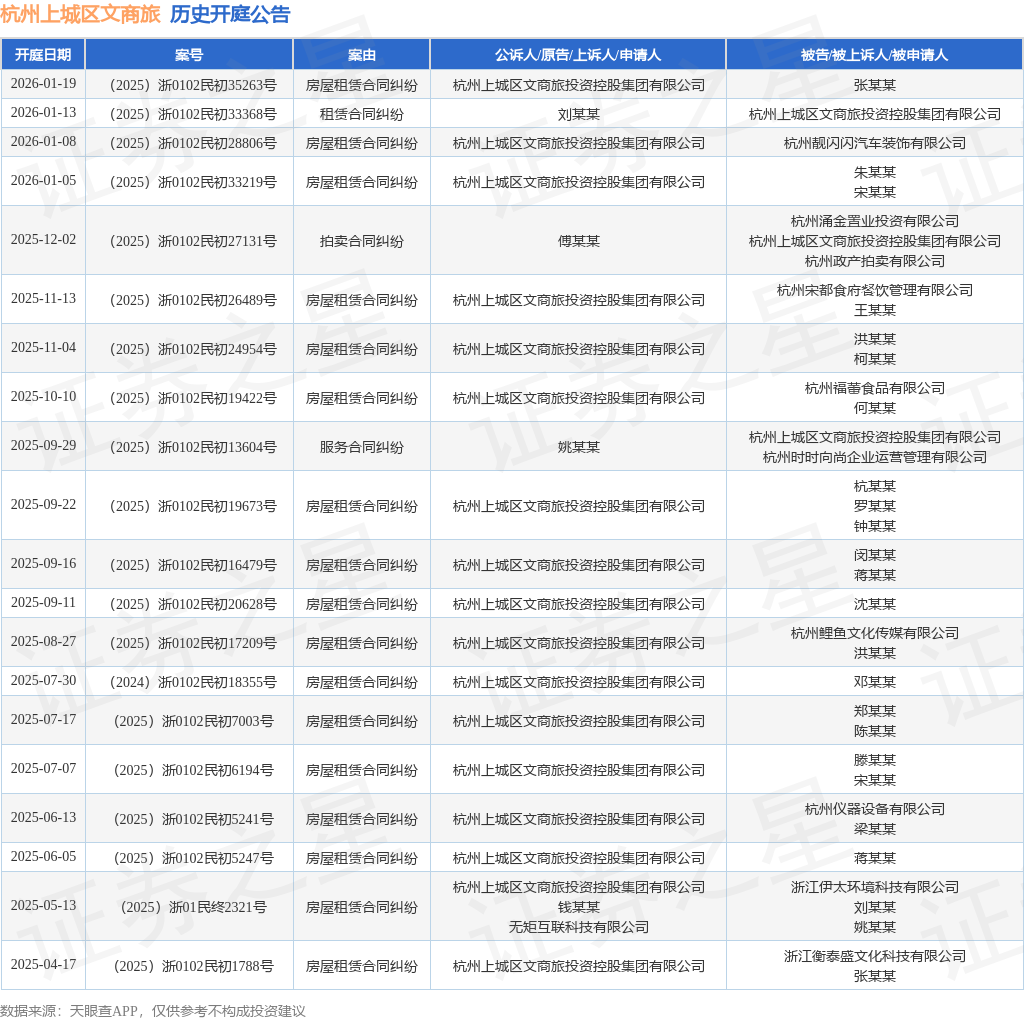Screen dimensions: 1024x1020
Task: Click defendant 杭州福蕾食品有限公司
Action: tap(874, 388)
